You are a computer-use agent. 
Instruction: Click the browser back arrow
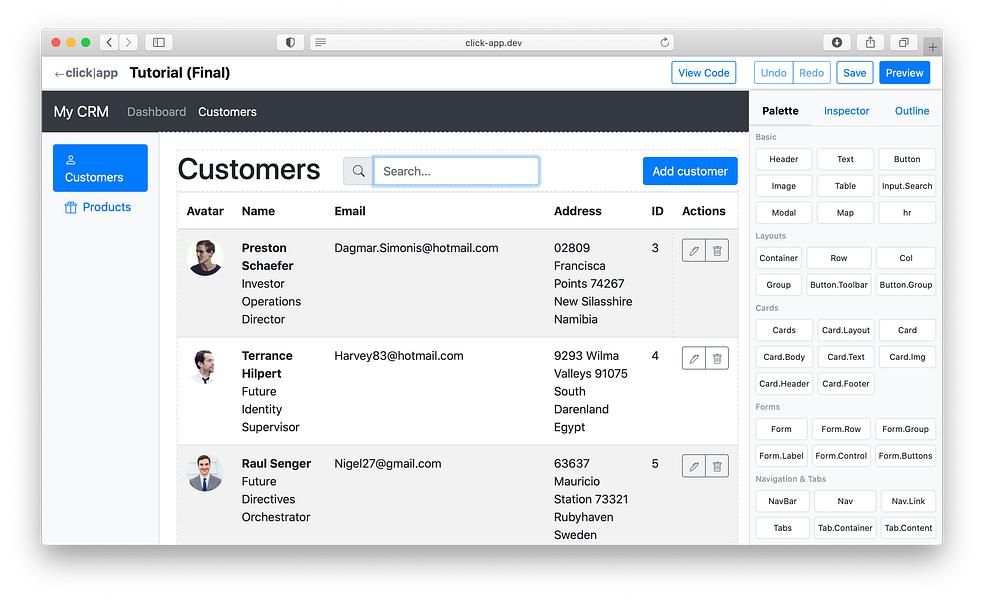coord(109,42)
